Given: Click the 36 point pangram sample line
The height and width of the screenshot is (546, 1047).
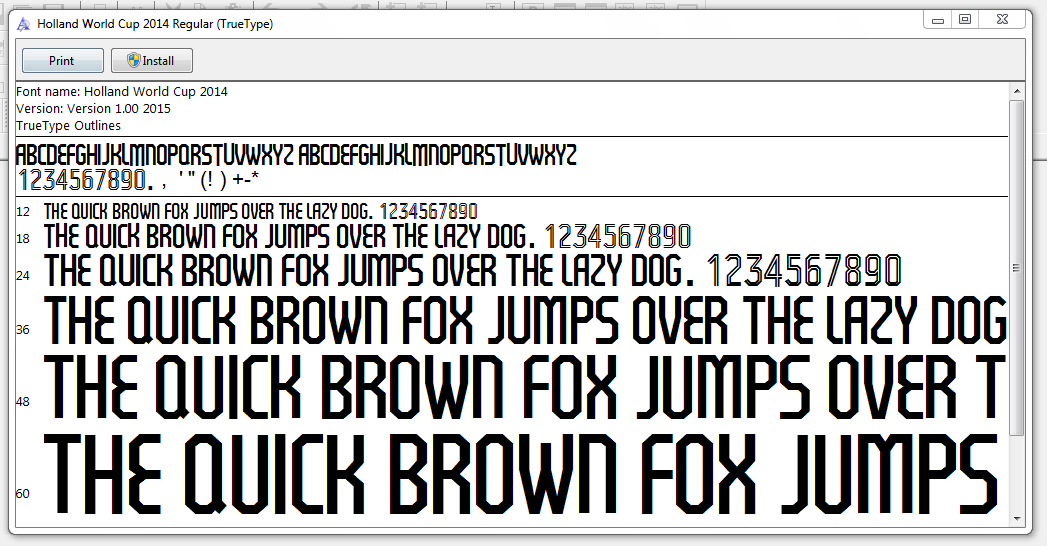Looking at the screenshot, I should (x=526, y=320).
